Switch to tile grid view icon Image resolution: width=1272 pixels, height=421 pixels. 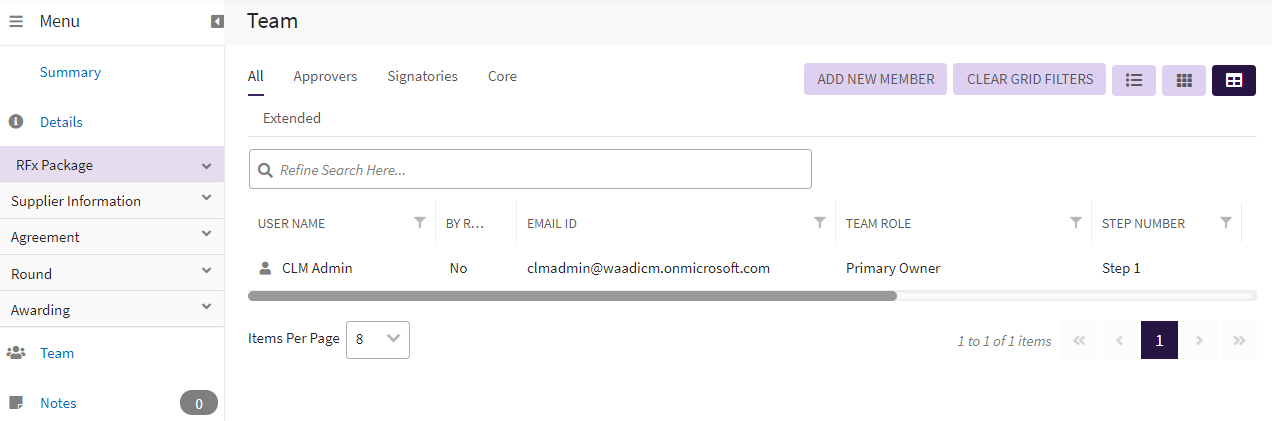tap(1184, 80)
